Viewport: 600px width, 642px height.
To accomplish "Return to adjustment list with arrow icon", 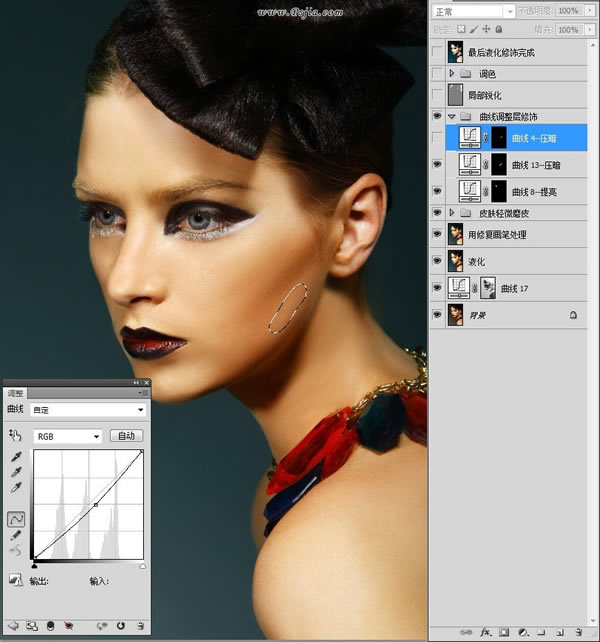I will pos(13,626).
